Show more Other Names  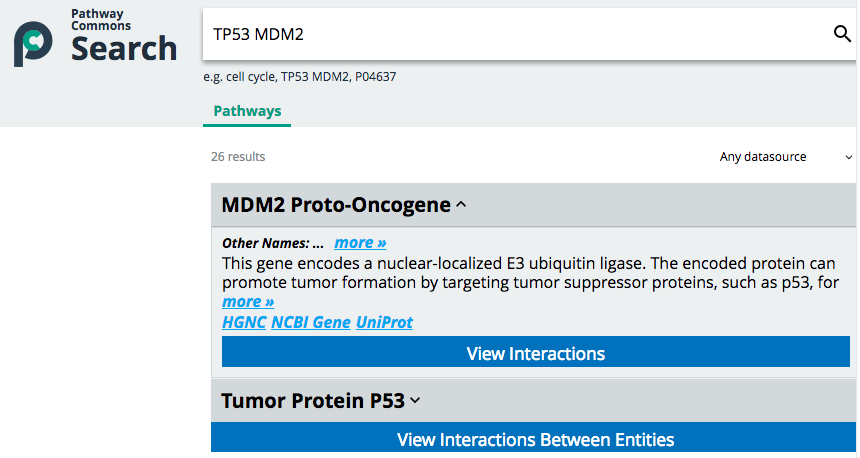click(360, 243)
